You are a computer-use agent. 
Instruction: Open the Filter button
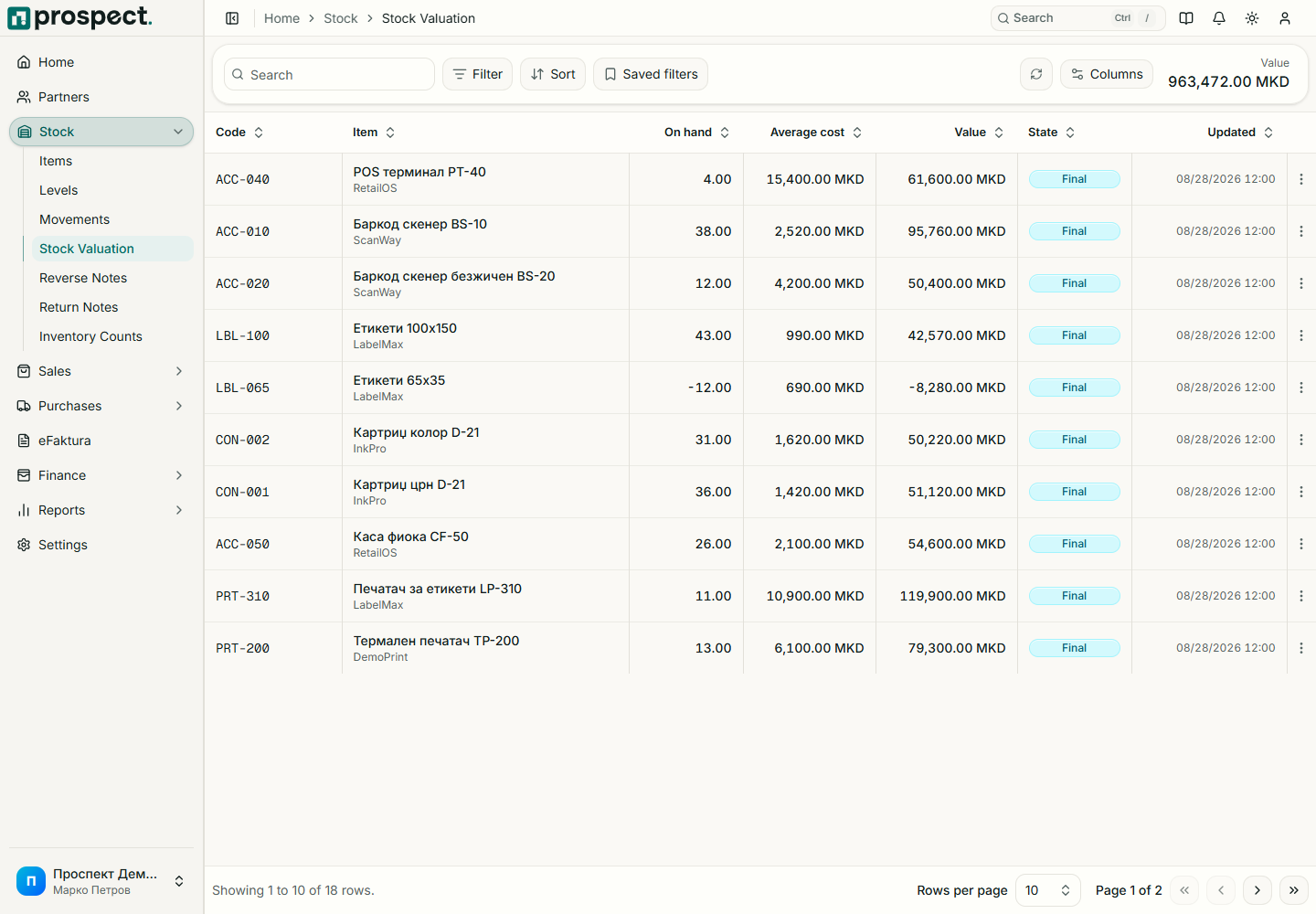[x=478, y=74]
